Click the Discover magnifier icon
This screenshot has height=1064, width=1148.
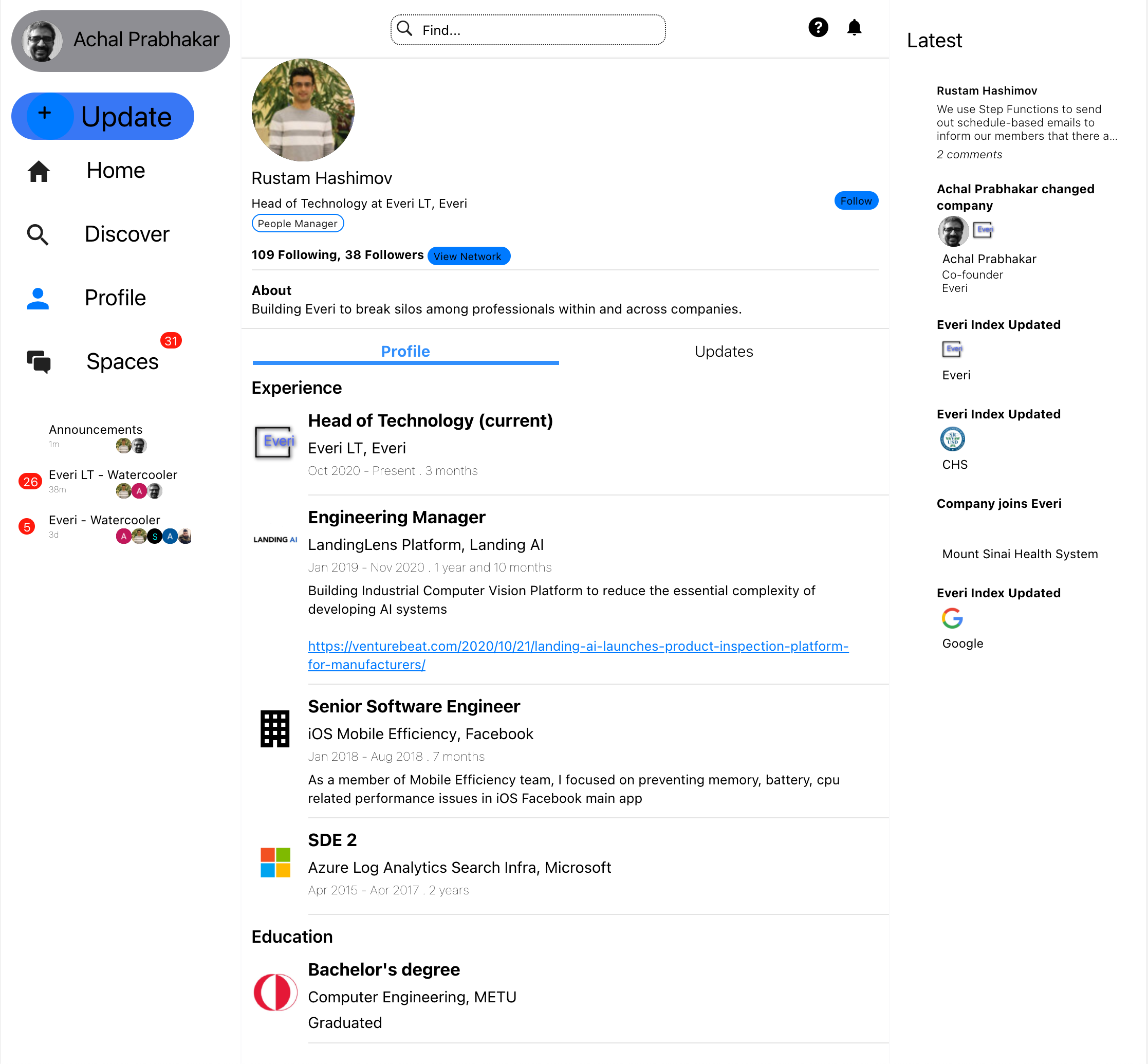(38, 234)
